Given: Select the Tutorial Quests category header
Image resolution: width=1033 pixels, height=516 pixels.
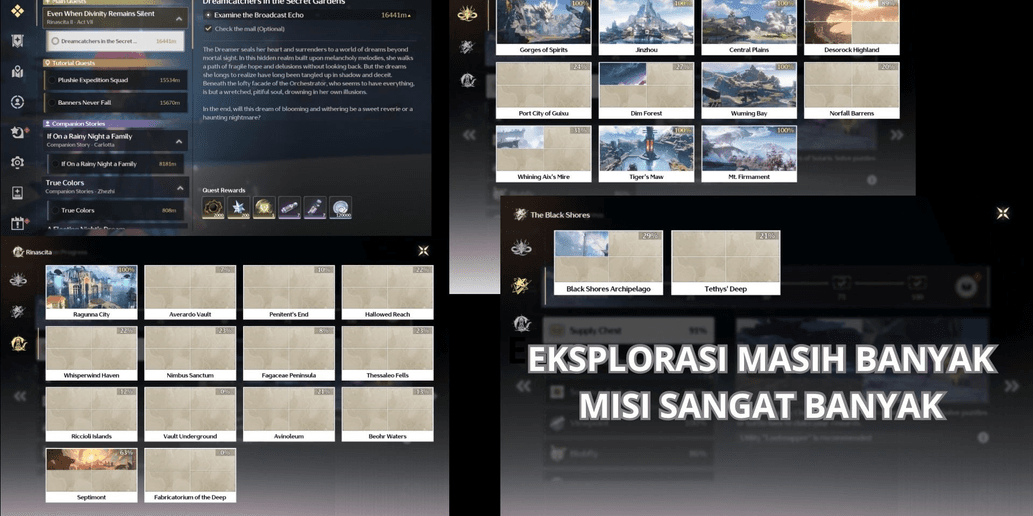Looking at the screenshot, I should click(x=115, y=63).
